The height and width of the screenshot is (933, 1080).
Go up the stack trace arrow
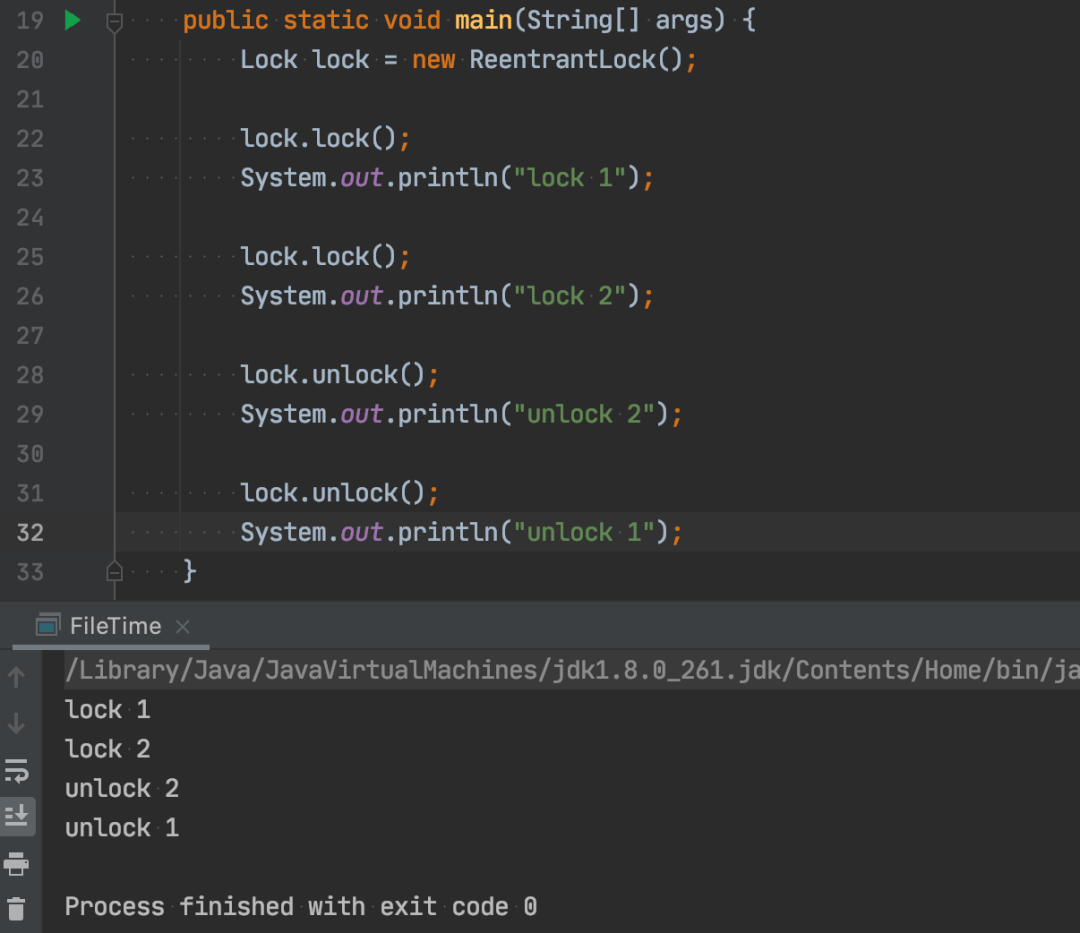[17, 677]
